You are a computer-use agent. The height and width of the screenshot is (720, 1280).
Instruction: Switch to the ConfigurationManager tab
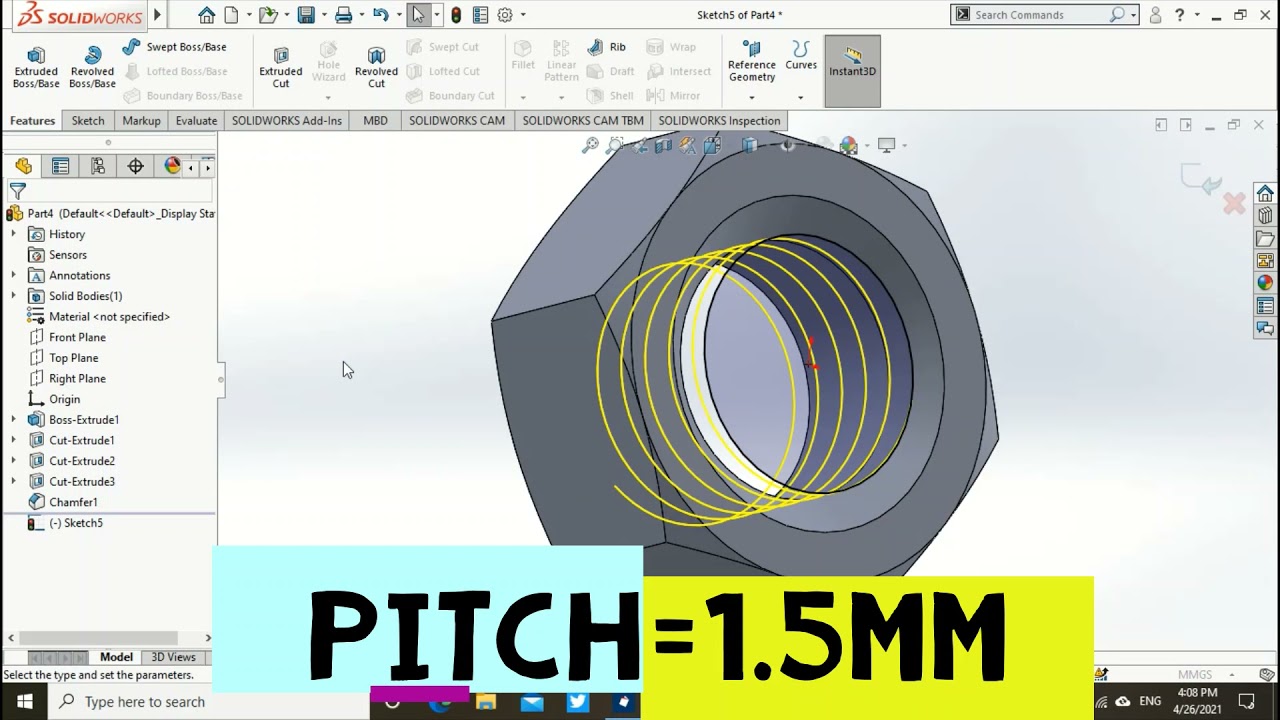98,166
